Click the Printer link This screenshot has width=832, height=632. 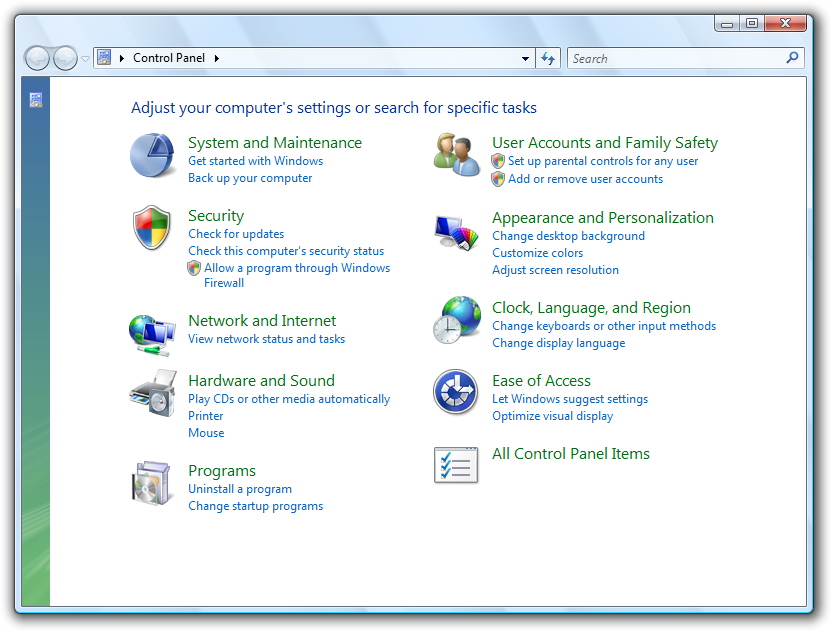(205, 416)
